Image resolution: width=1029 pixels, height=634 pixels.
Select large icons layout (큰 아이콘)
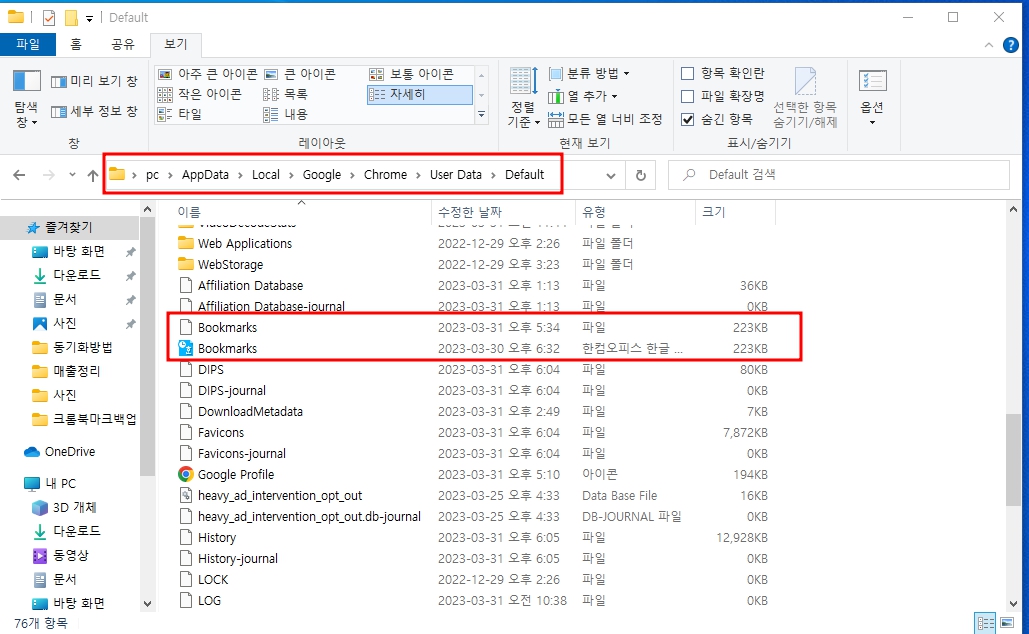(x=301, y=74)
